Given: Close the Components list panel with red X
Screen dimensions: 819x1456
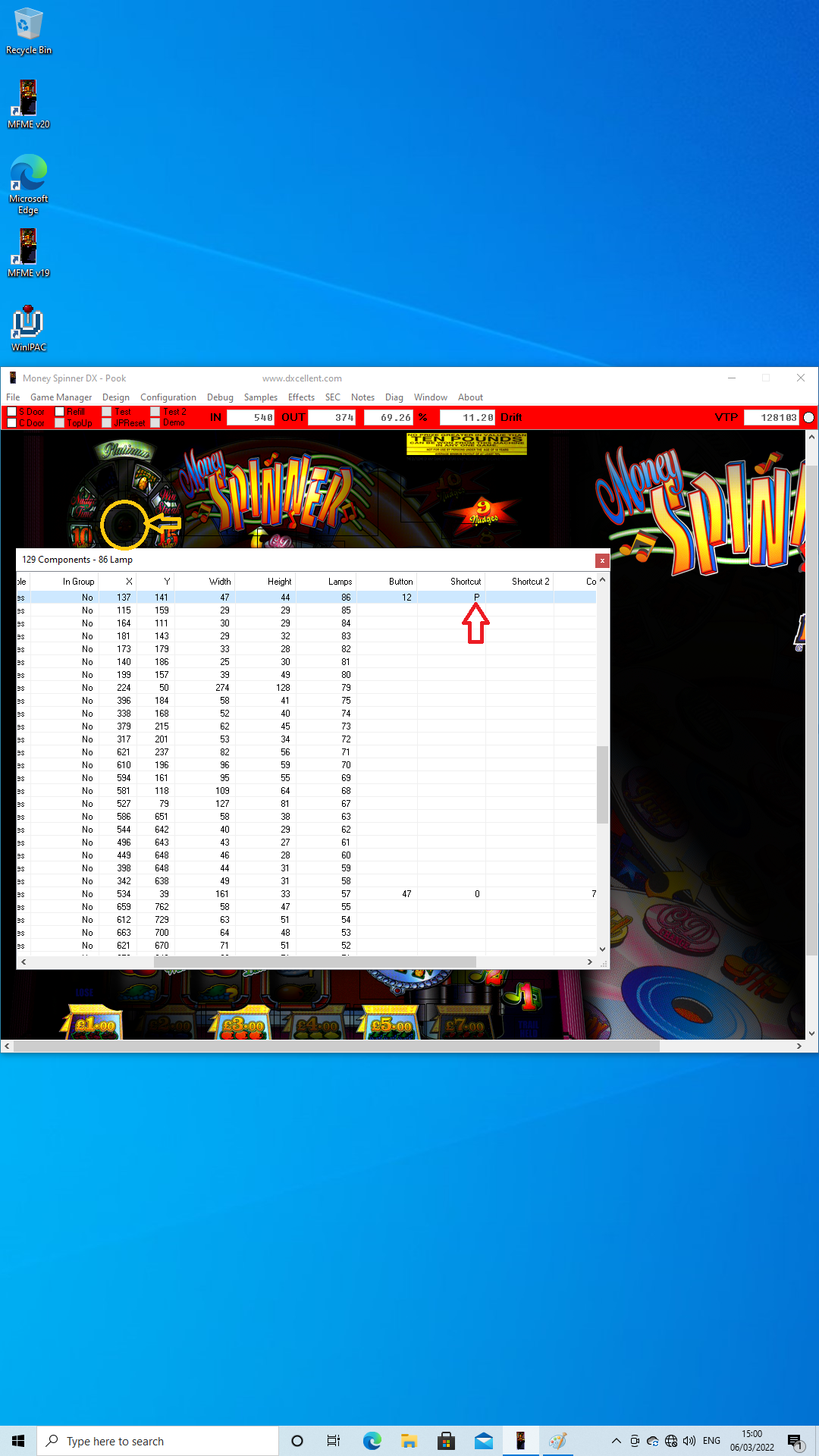Looking at the screenshot, I should point(602,560).
